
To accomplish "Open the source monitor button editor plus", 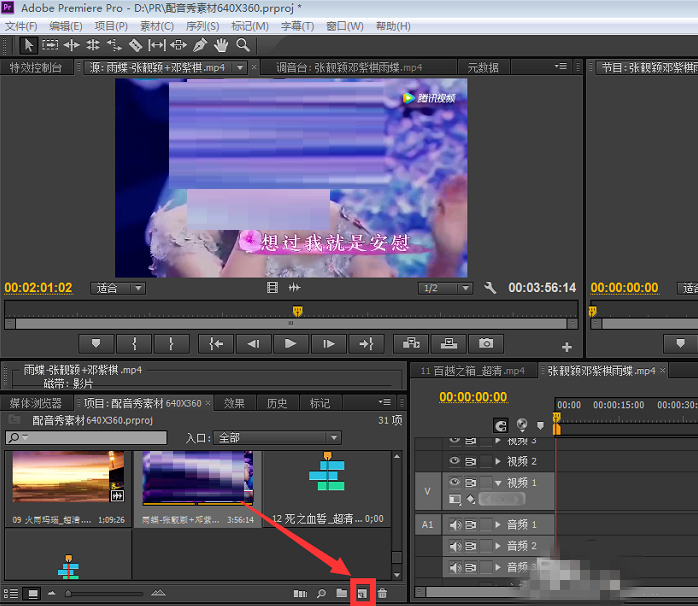I will tap(567, 347).
